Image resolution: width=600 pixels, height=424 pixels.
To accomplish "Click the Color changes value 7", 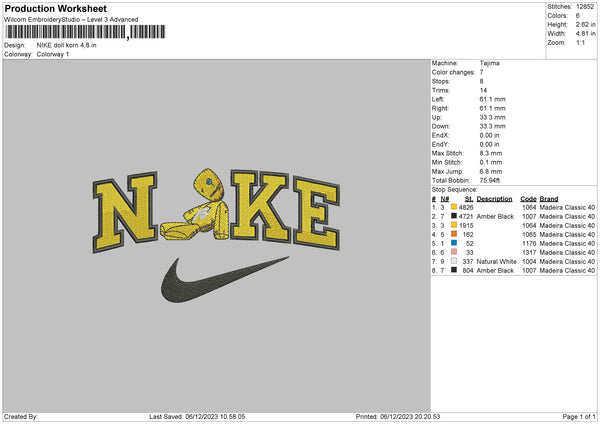I will point(481,72).
